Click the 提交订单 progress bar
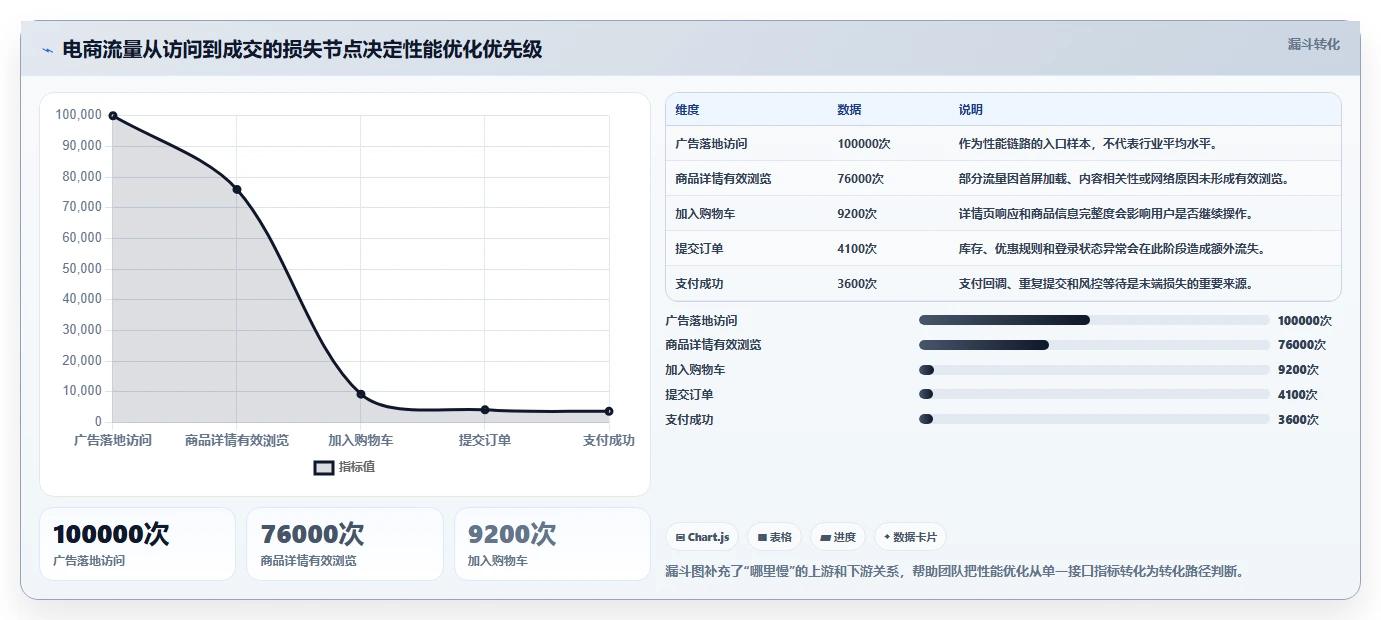Viewport: 1381px width, 620px height. pos(1094,395)
